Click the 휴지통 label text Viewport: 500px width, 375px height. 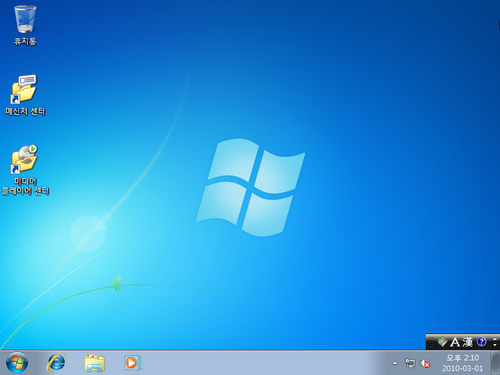pos(25,41)
